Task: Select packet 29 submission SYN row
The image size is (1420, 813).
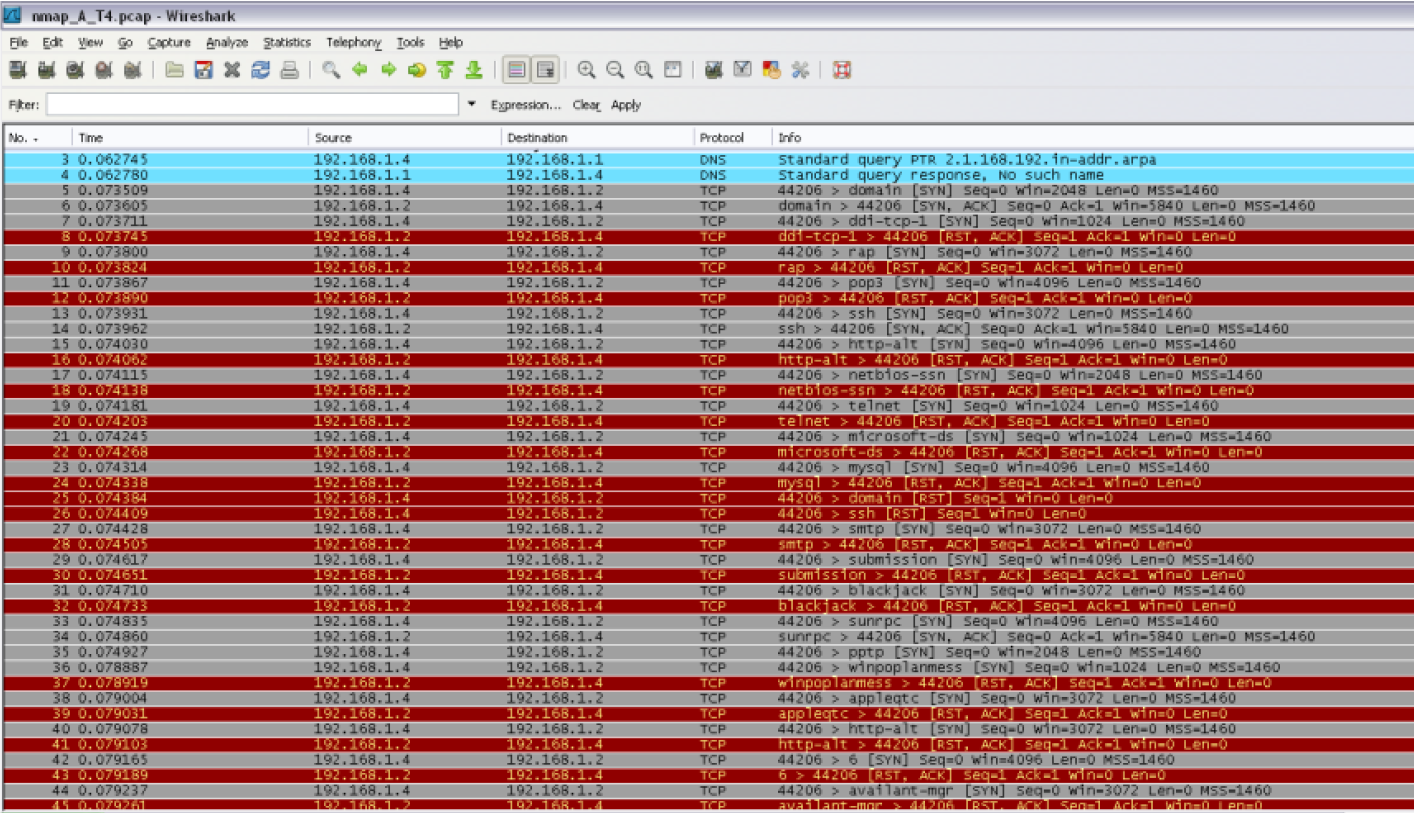Action: (709, 560)
